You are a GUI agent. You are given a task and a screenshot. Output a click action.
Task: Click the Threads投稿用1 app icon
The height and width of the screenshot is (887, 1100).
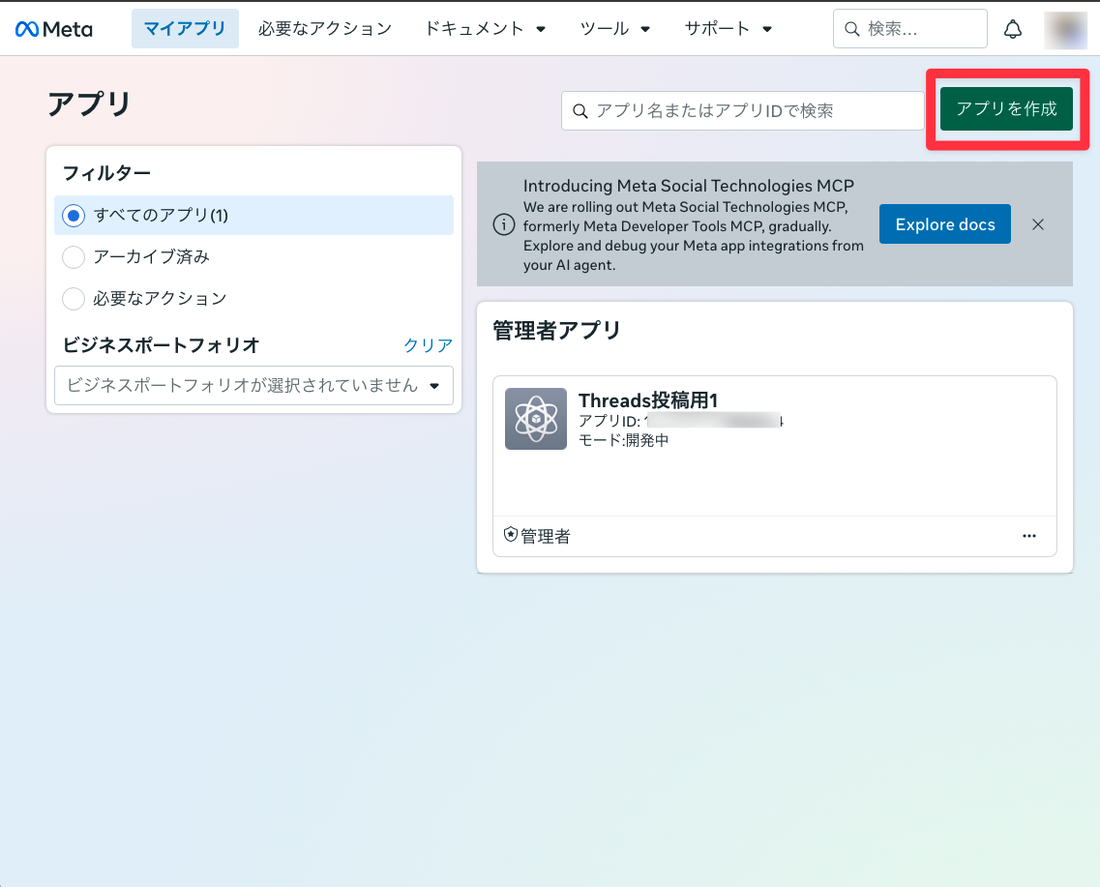tap(536, 419)
